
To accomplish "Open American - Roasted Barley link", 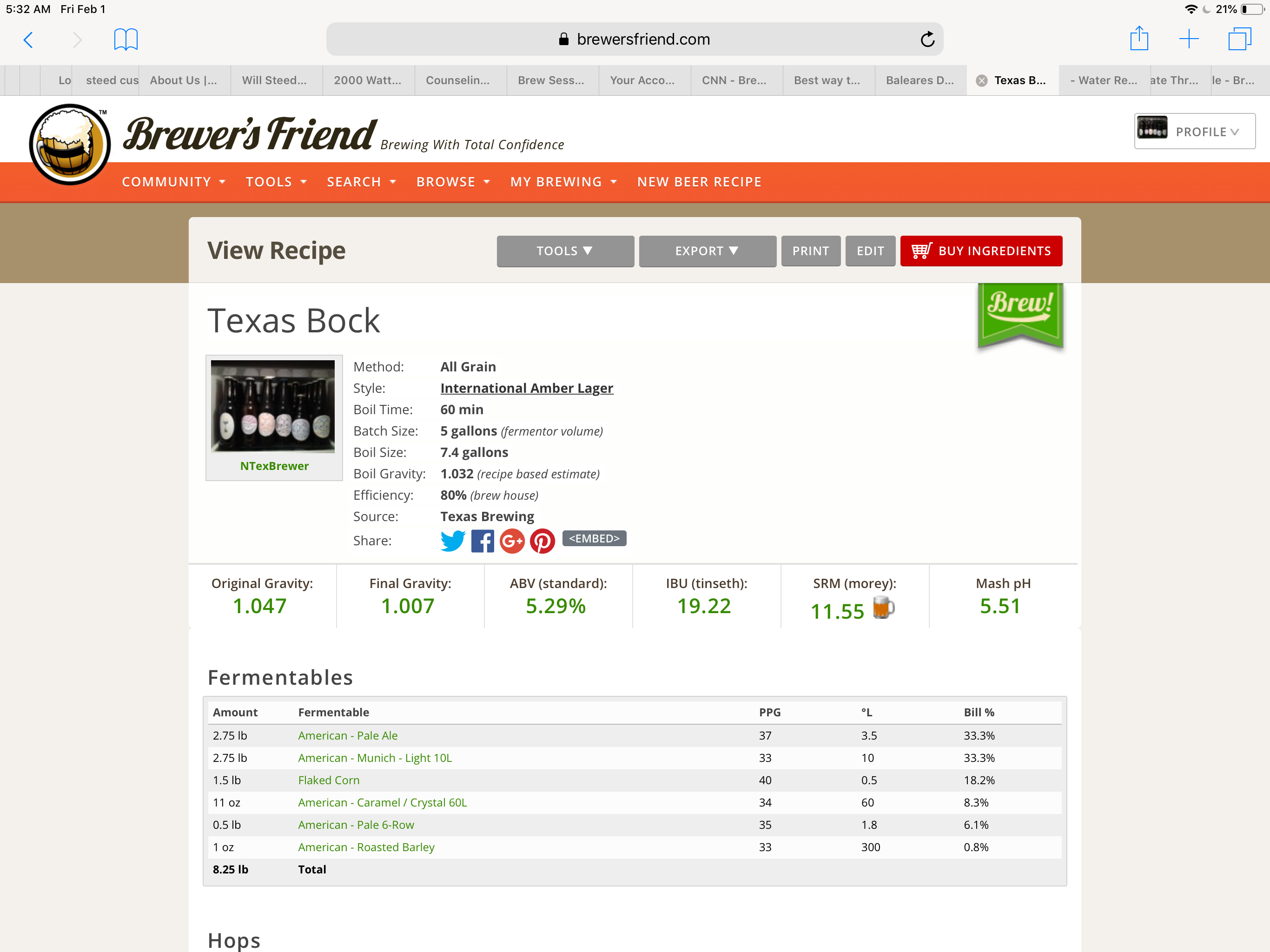I will [366, 847].
